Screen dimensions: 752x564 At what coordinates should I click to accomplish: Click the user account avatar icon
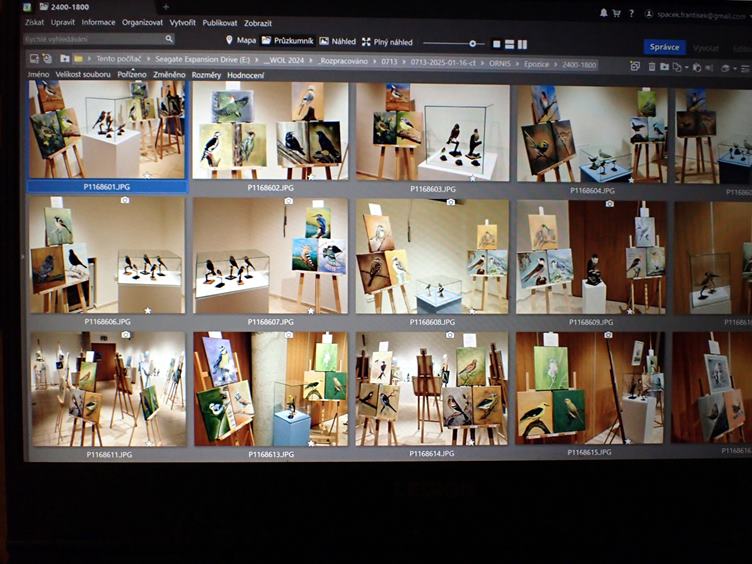(649, 14)
